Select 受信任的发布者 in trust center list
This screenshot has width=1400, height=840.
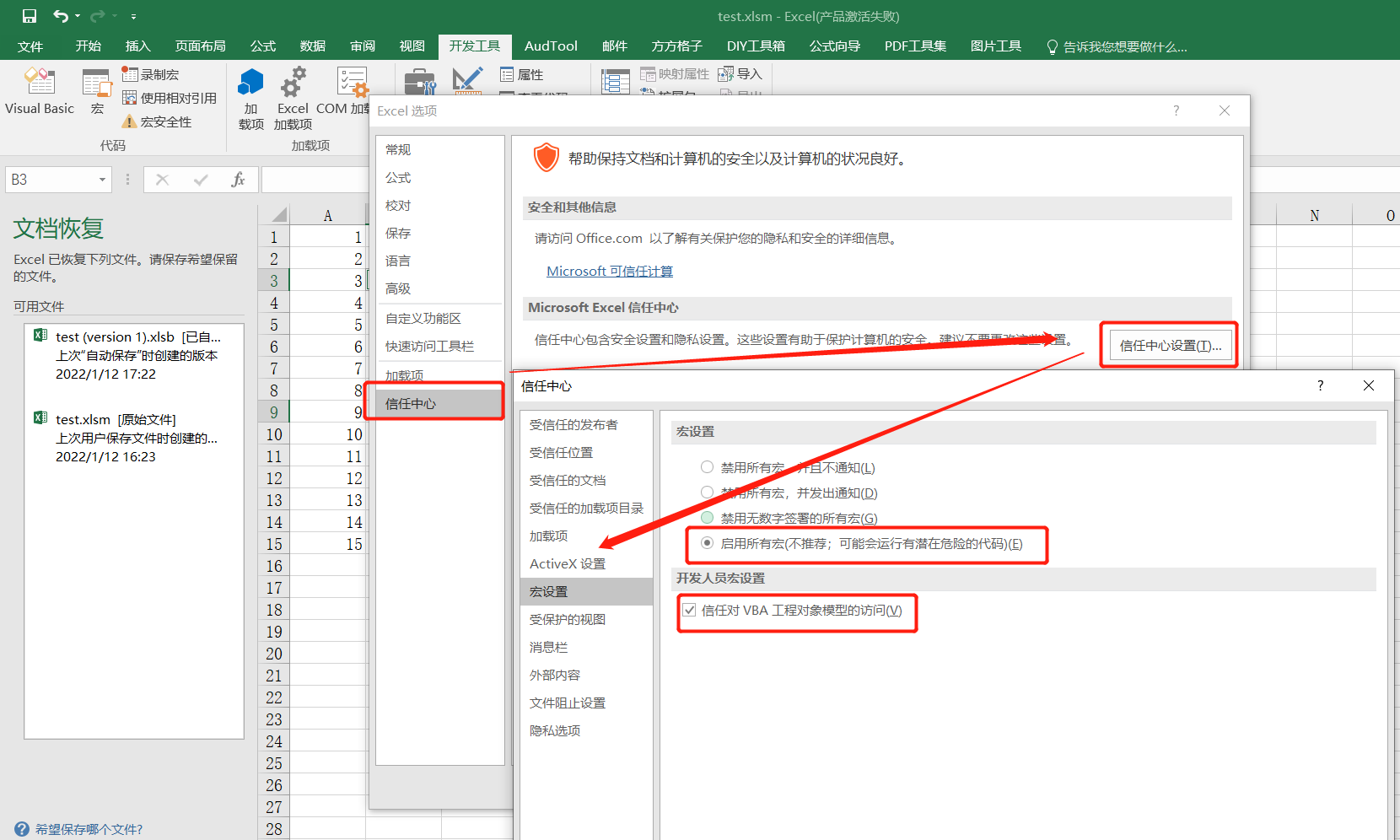pyautogui.click(x=586, y=424)
